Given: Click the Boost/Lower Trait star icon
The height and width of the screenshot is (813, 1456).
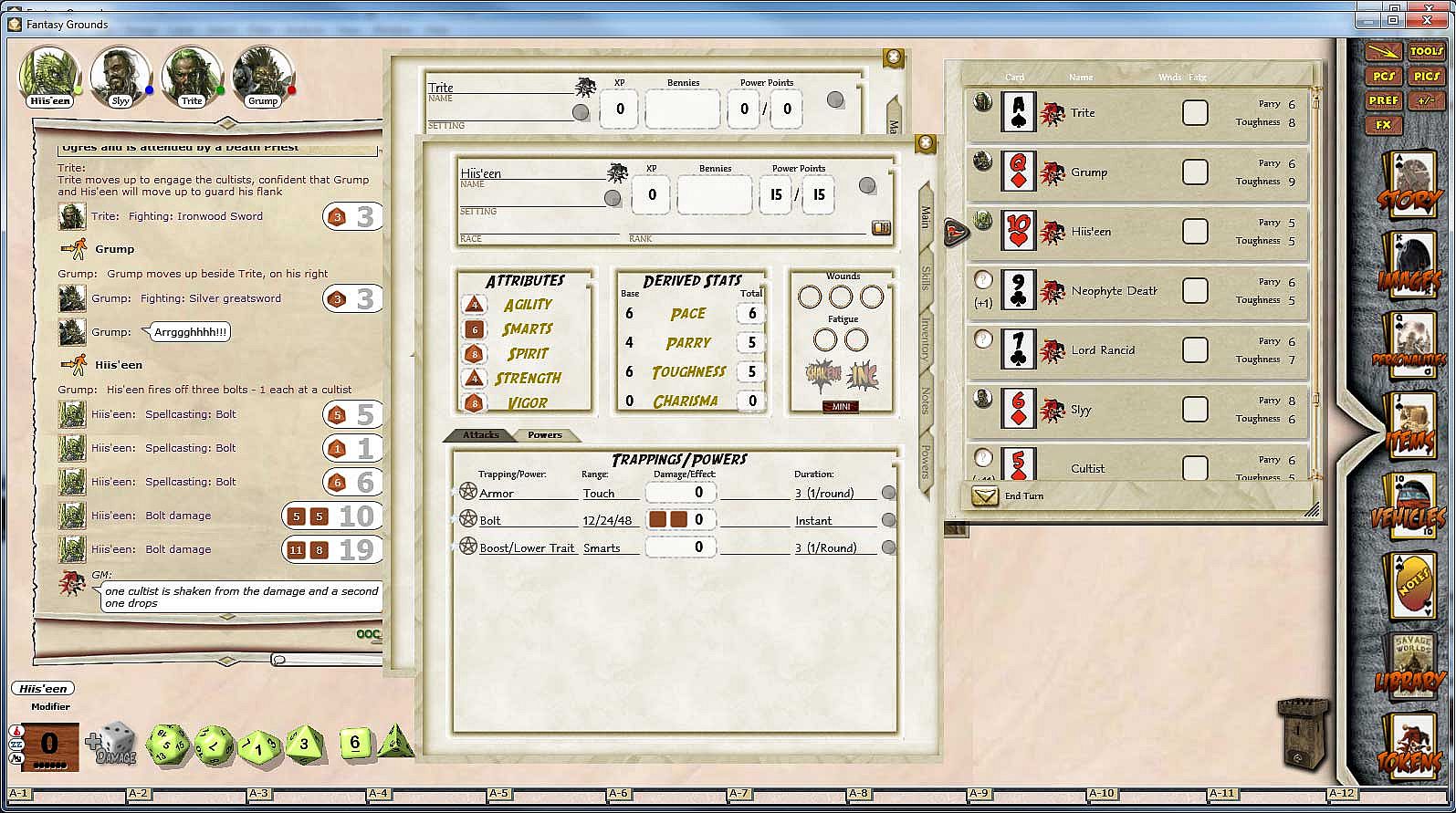Looking at the screenshot, I should tap(467, 547).
